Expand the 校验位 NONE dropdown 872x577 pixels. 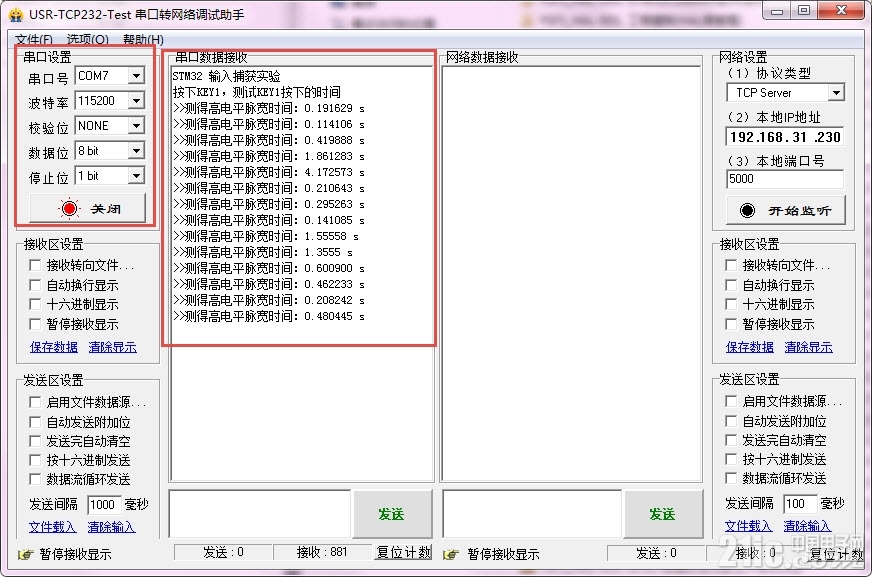point(136,126)
